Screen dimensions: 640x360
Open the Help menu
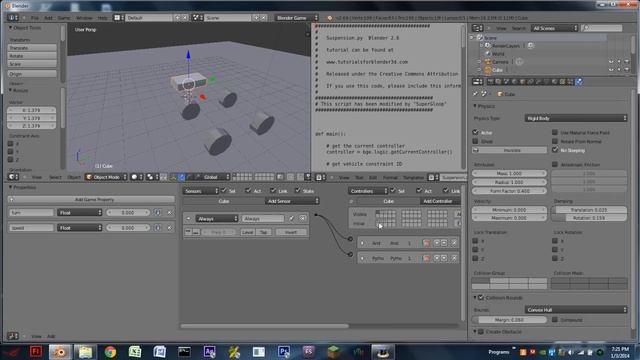click(102, 18)
